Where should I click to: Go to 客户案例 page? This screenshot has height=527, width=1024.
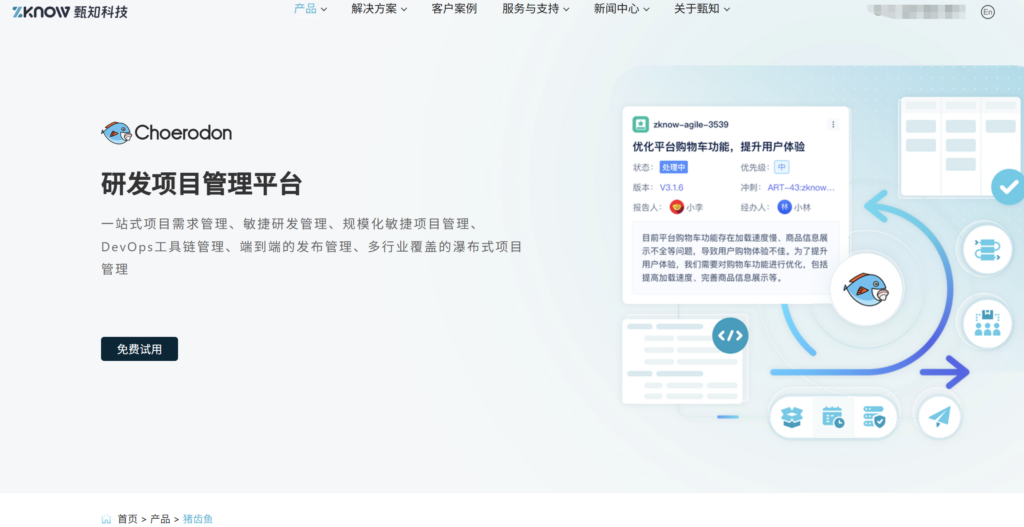point(454,8)
